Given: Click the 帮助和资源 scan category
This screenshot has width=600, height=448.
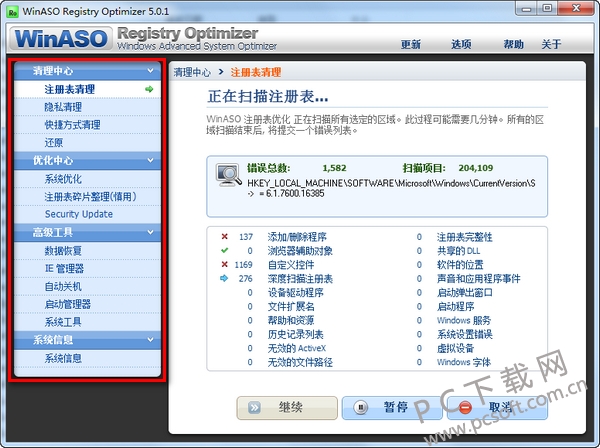Looking at the screenshot, I should (x=291, y=320).
